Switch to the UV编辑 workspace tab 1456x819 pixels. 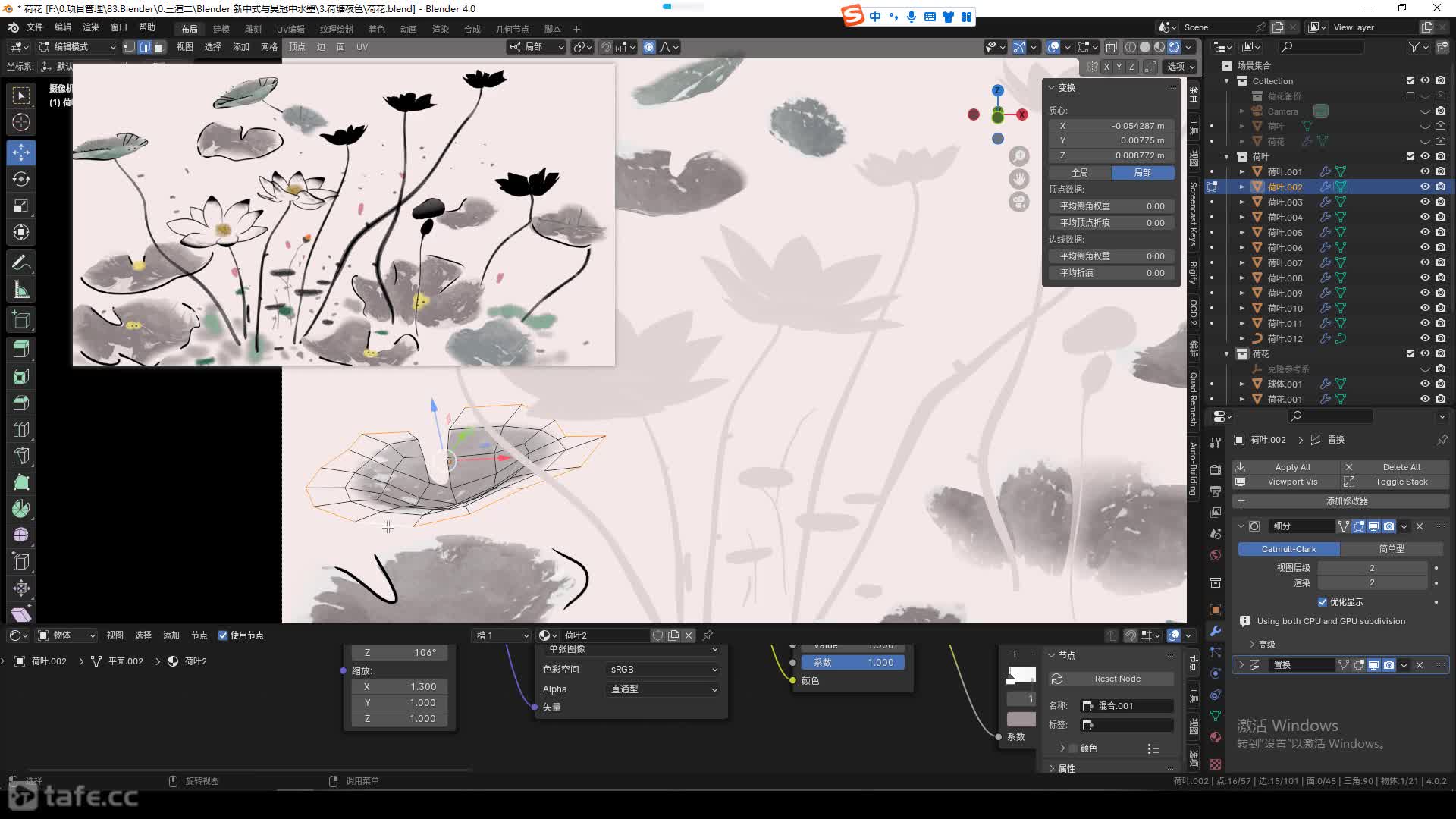click(x=290, y=29)
